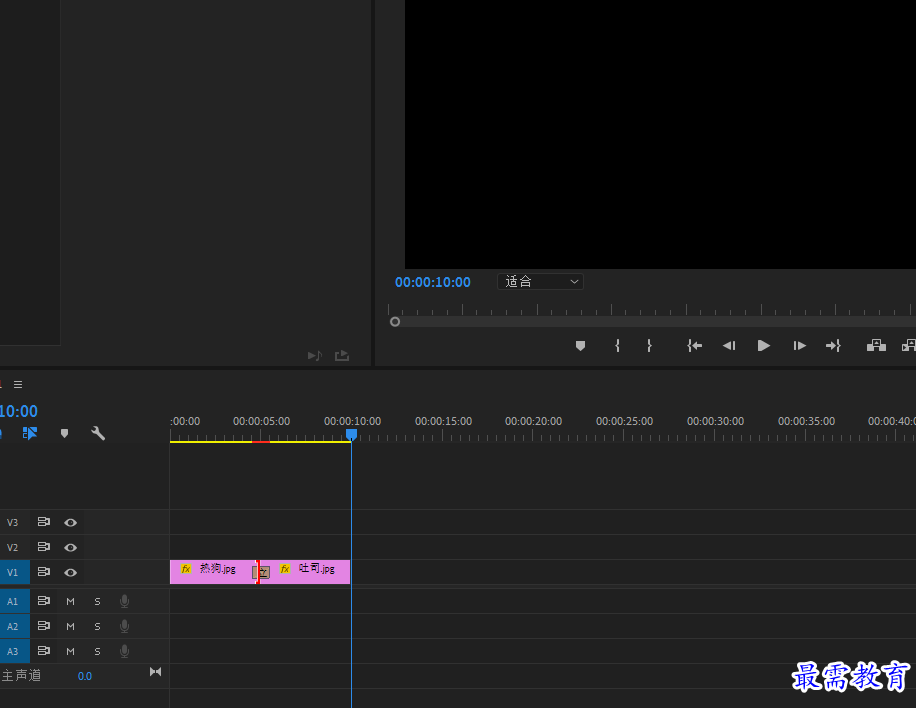Select the V3 track header
Screen dimensions: 916x708
tap(12, 522)
